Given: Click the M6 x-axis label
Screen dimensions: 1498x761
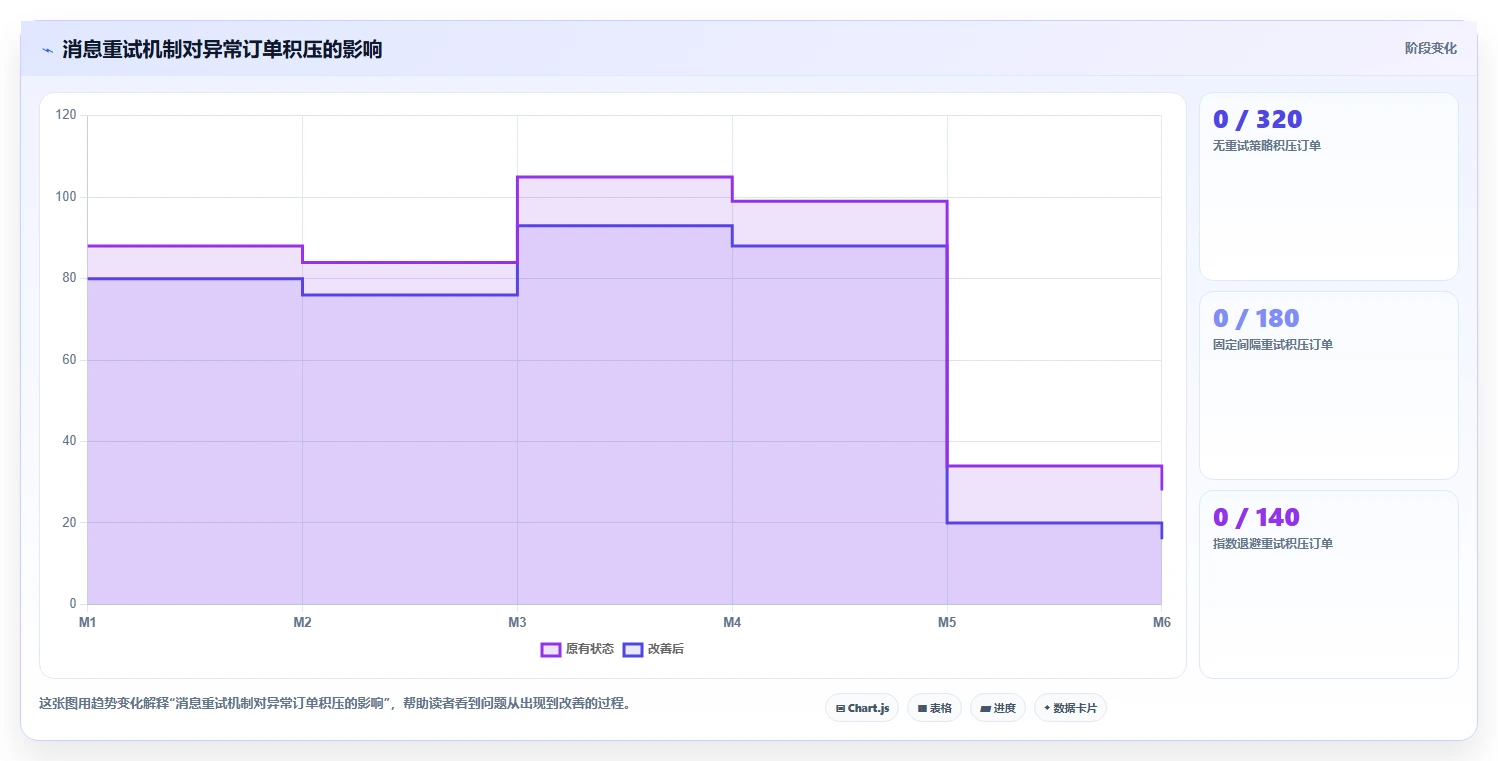Looking at the screenshot, I should coord(1161,622).
